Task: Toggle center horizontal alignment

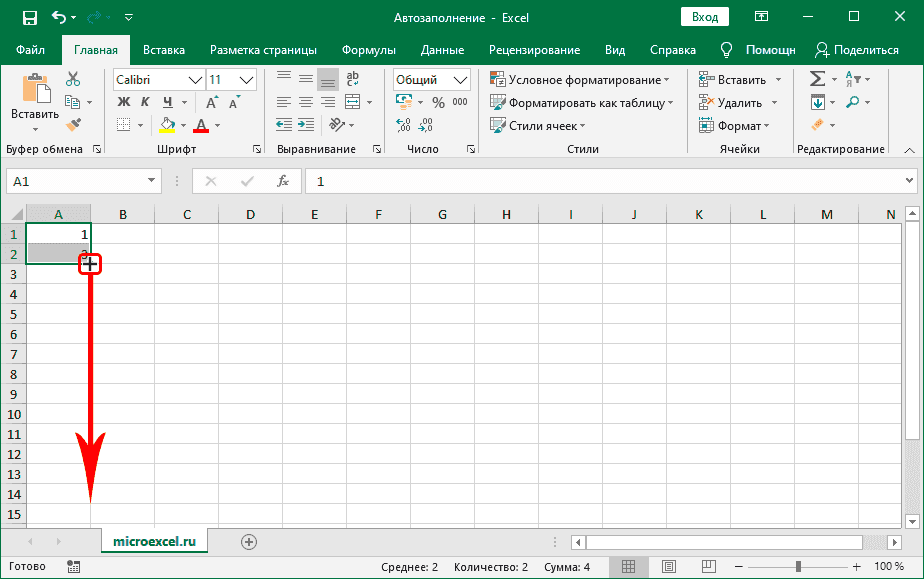Action: coord(305,102)
